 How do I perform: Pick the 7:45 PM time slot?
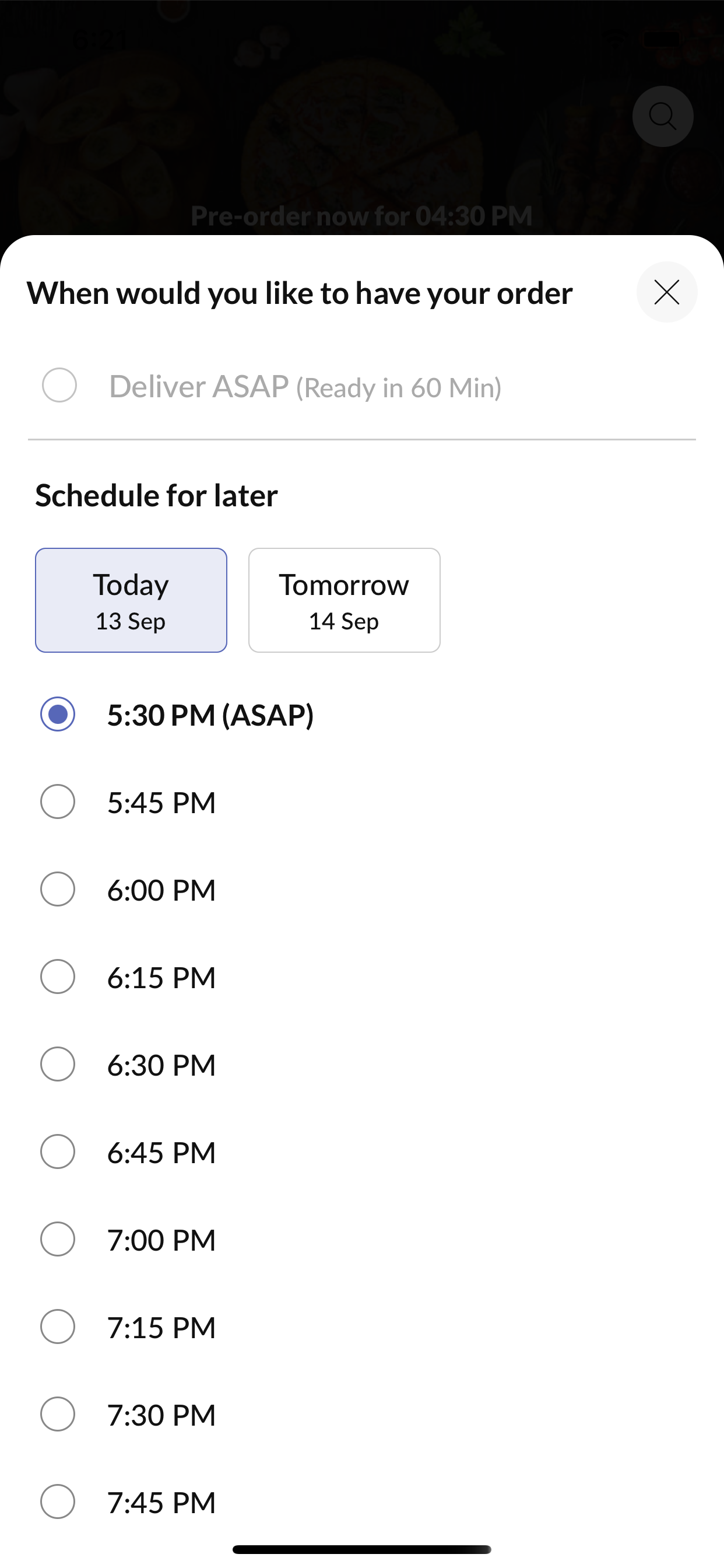[x=58, y=1501]
